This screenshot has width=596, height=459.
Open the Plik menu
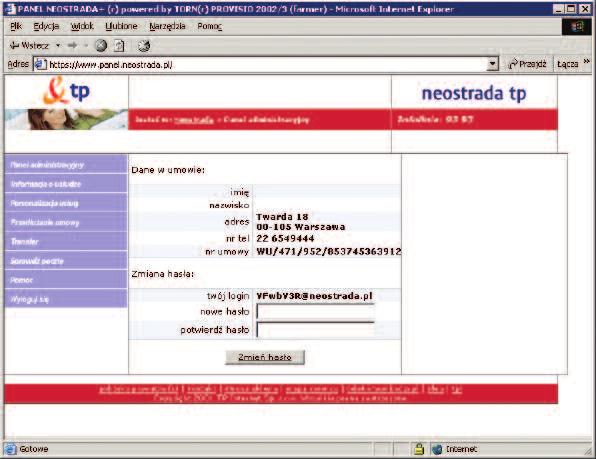pos(16,26)
